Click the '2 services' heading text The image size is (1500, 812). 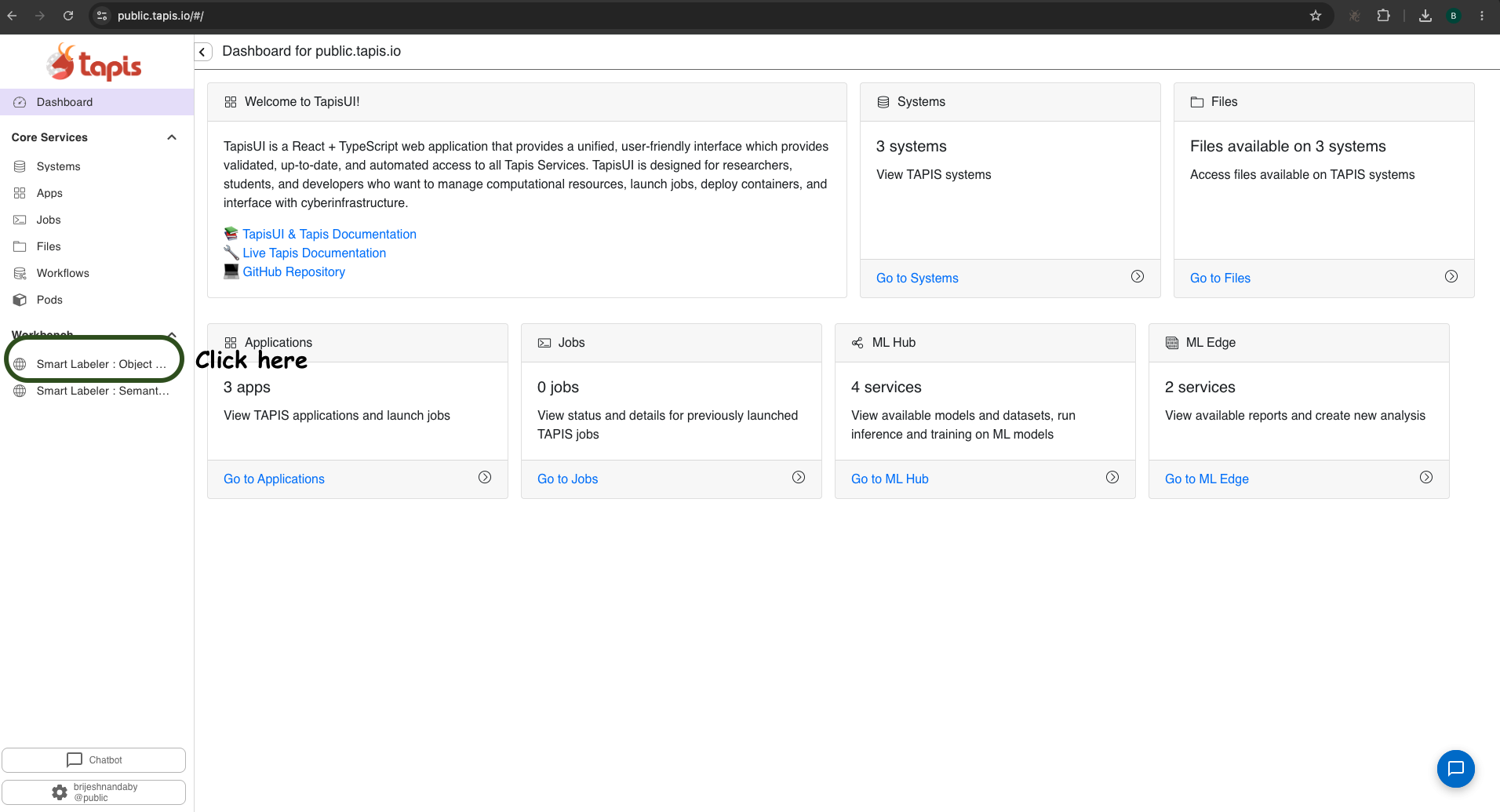(x=1200, y=388)
